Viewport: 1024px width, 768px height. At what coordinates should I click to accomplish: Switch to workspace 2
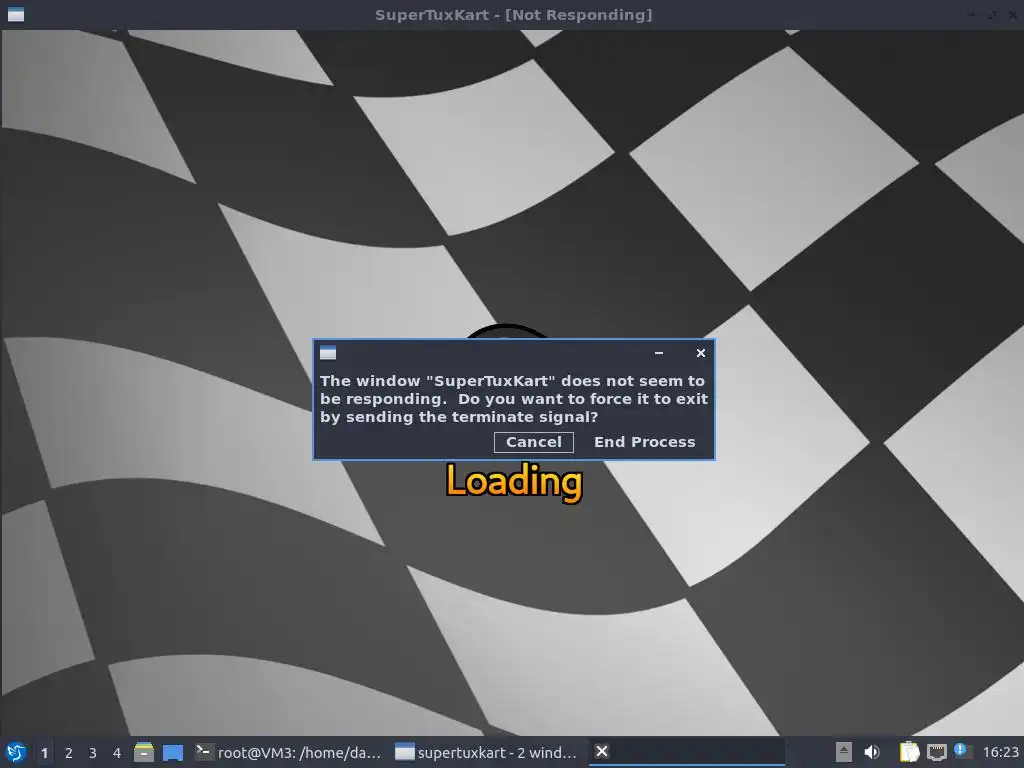[69, 753]
